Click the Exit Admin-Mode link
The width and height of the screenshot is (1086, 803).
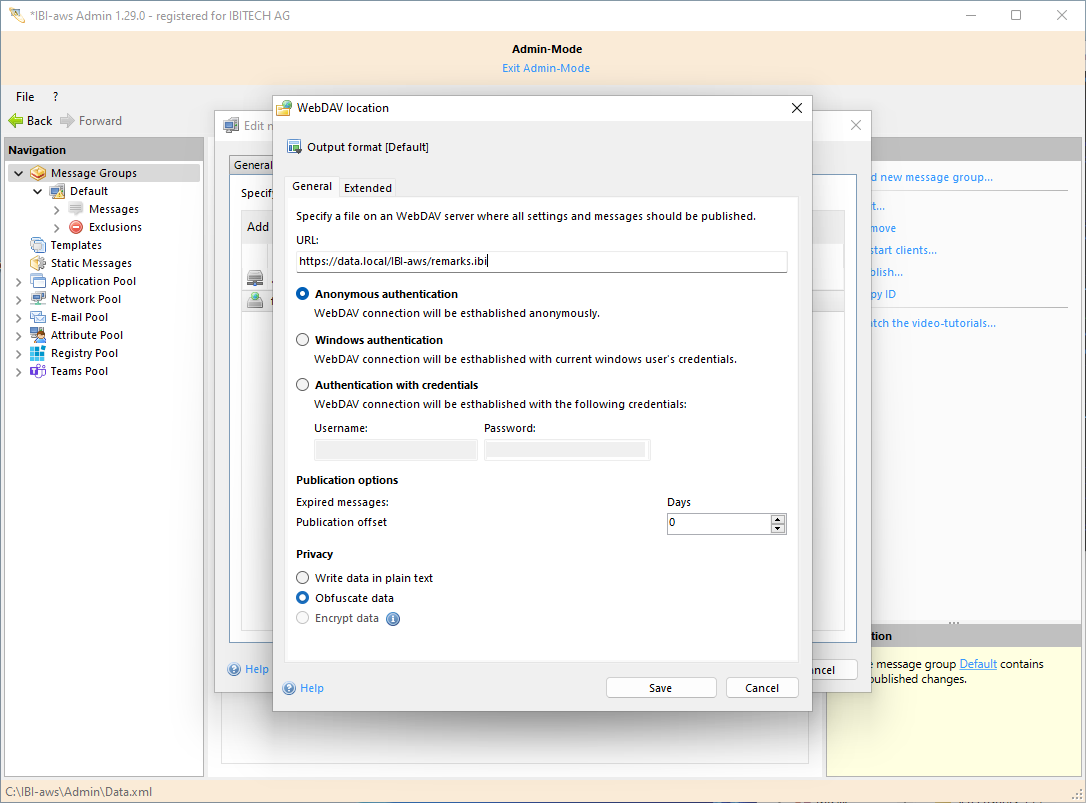pos(545,68)
